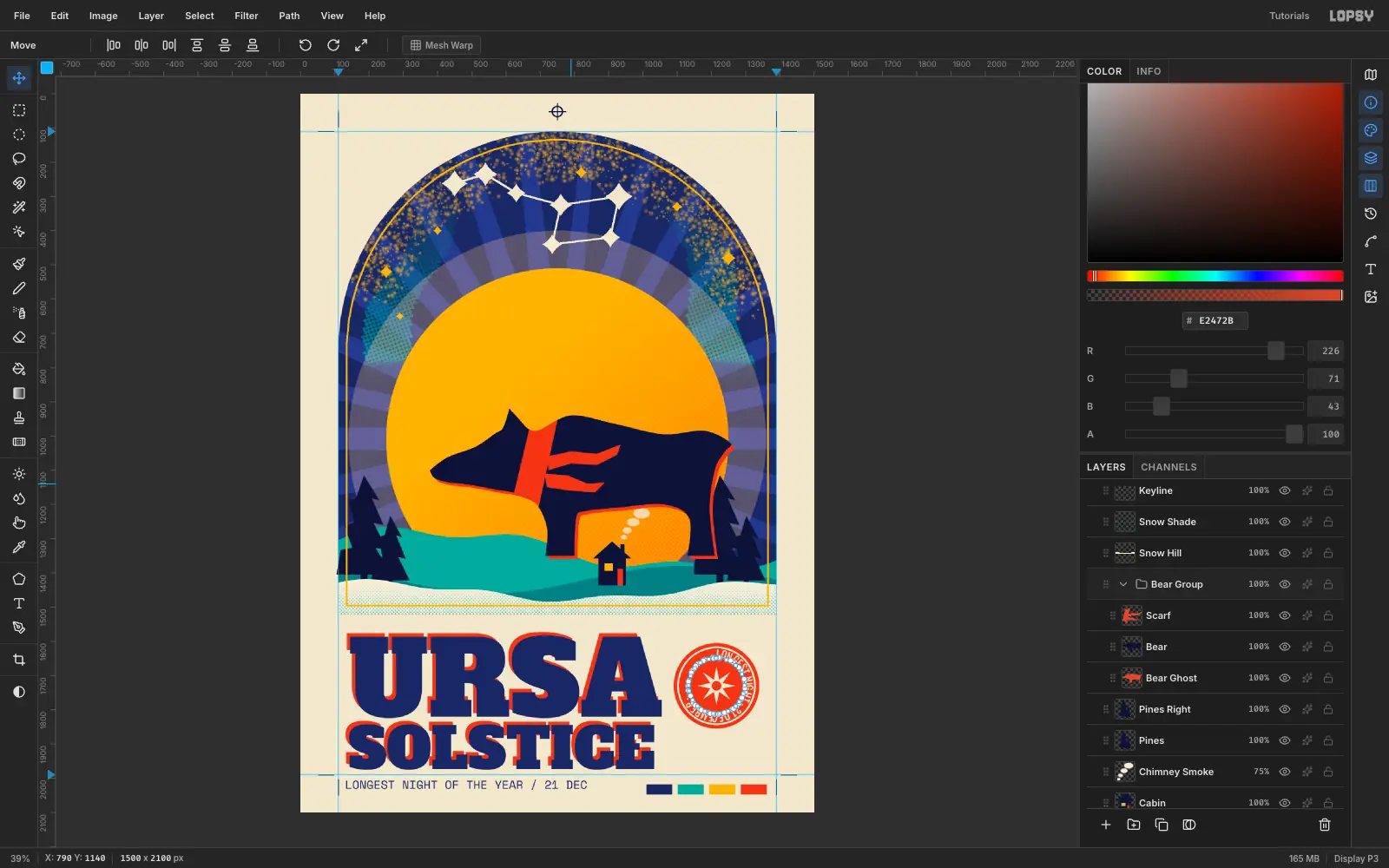The width and height of the screenshot is (1389, 868).
Task: Delete layer with the trash icon
Action: (x=1325, y=825)
